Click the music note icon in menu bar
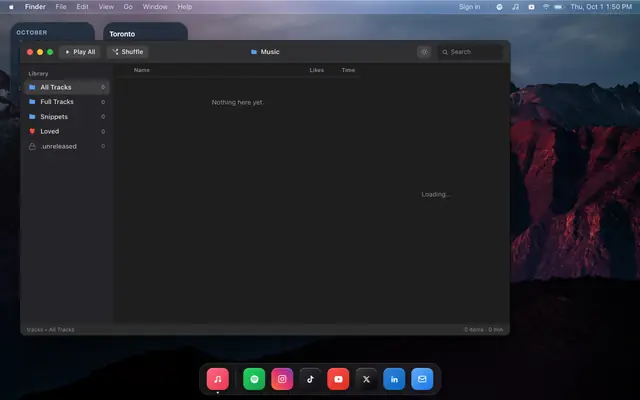Image resolution: width=640 pixels, height=400 pixels. click(x=516, y=7)
